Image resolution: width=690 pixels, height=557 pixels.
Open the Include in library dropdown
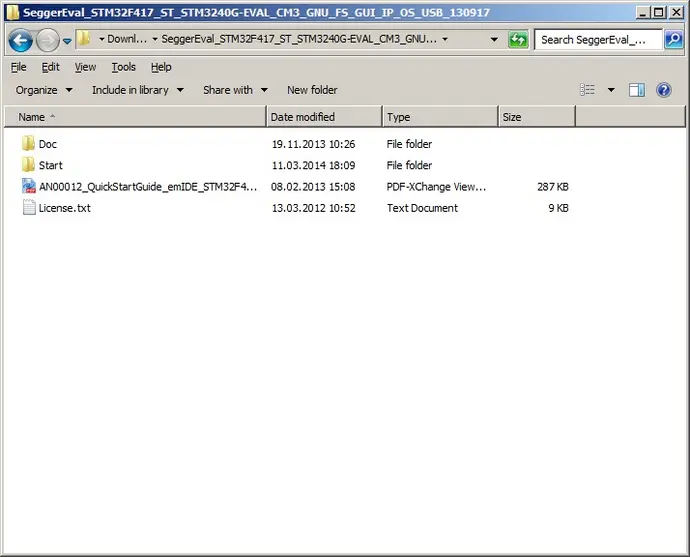(x=138, y=90)
